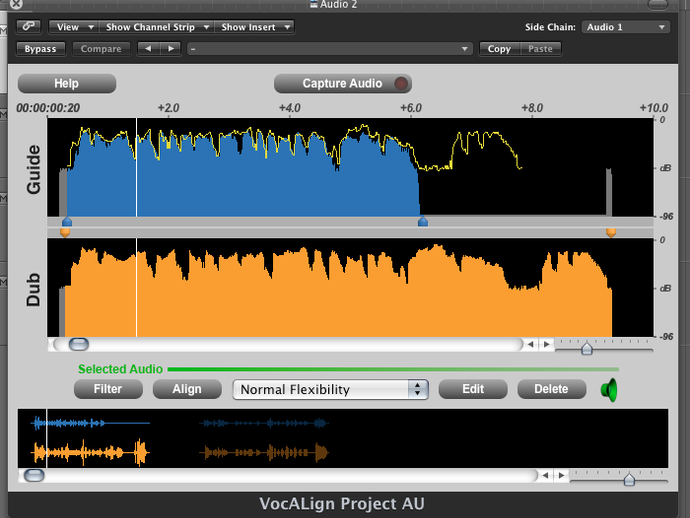Click the orange Dub waveform display
Viewport: 690px width, 518px height.
pyautogui.click(x=350, y=288)
